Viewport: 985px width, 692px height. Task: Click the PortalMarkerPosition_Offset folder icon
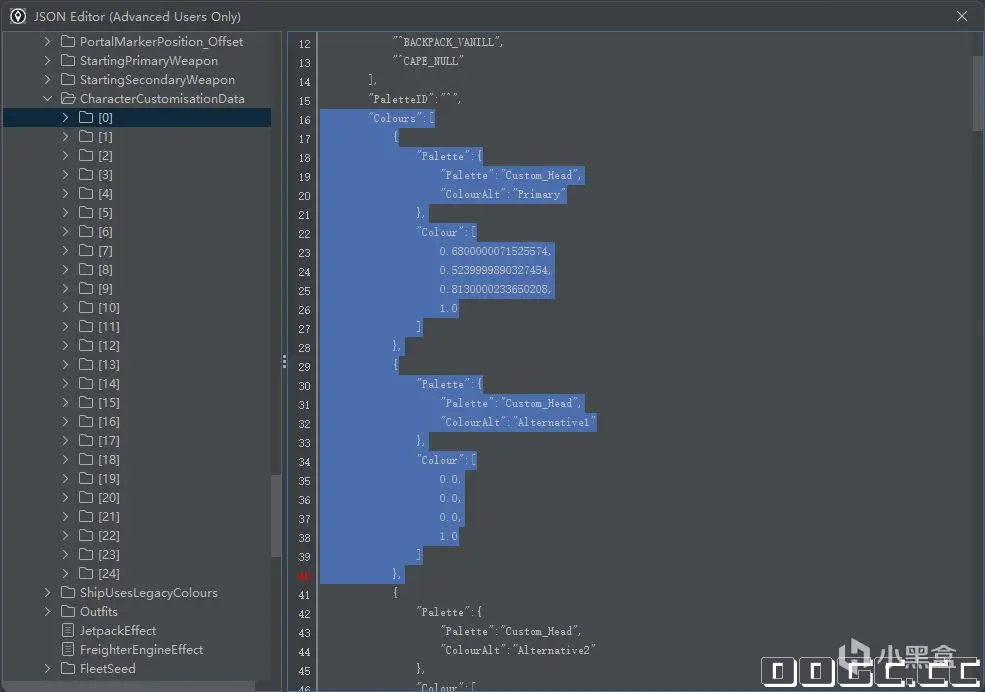(68, 41)
